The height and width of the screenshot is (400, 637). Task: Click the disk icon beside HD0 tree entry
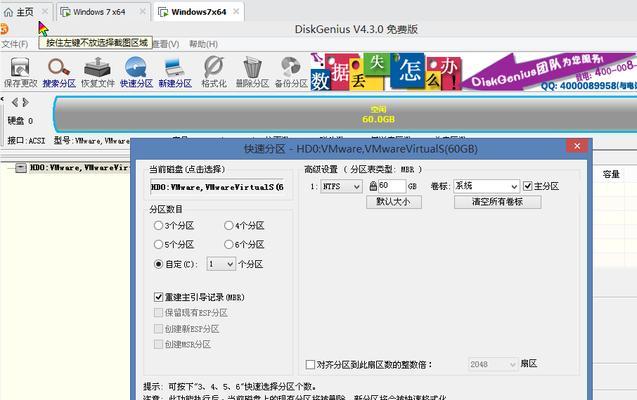pos(21,168)
